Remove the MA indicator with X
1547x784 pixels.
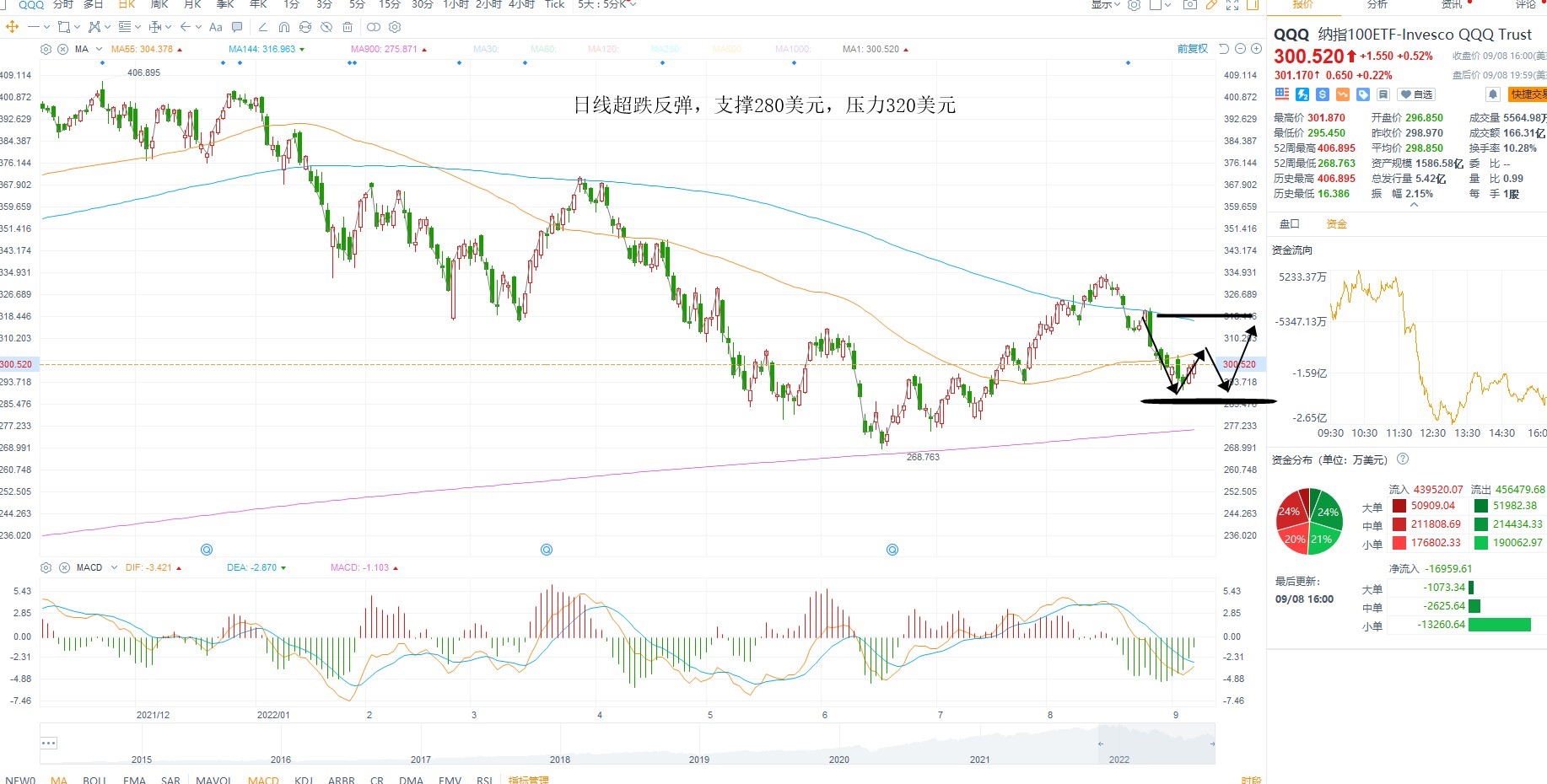tap(62, 49)
